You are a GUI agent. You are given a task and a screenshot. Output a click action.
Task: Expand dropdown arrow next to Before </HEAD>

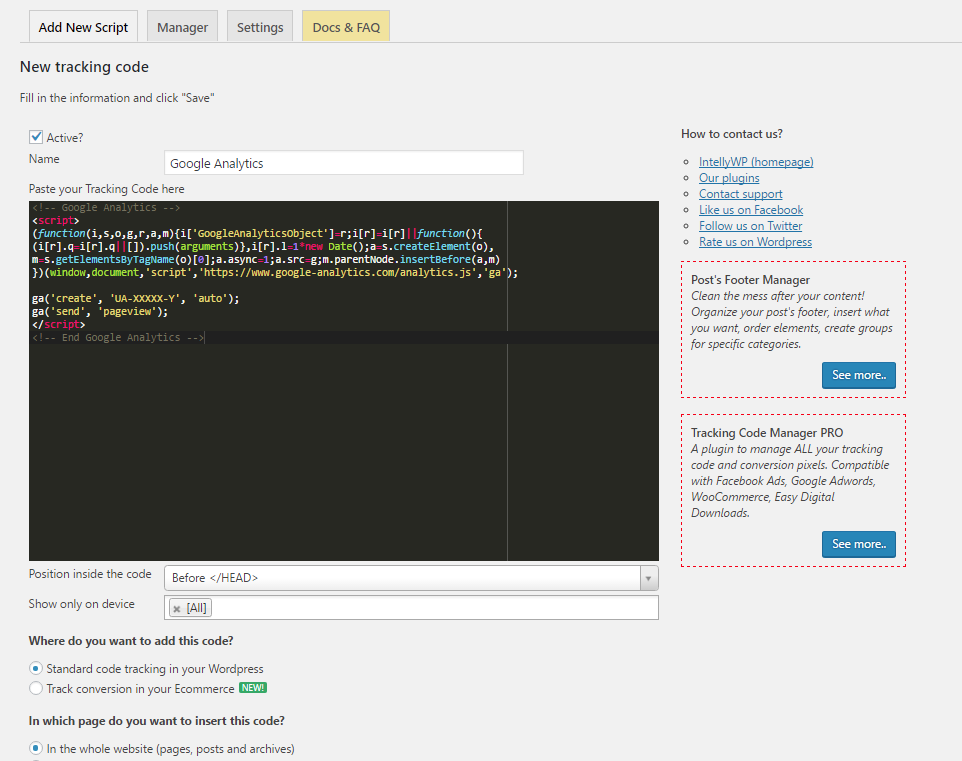pos(649,578)
